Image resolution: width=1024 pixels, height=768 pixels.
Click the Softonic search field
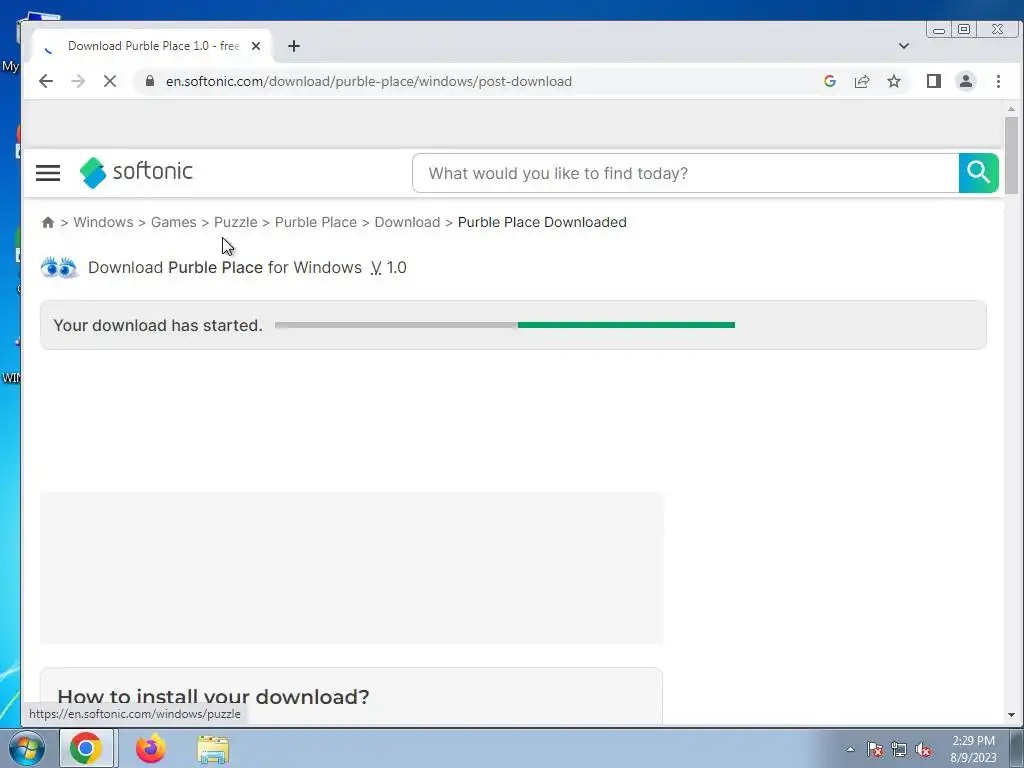click(686, 173)
